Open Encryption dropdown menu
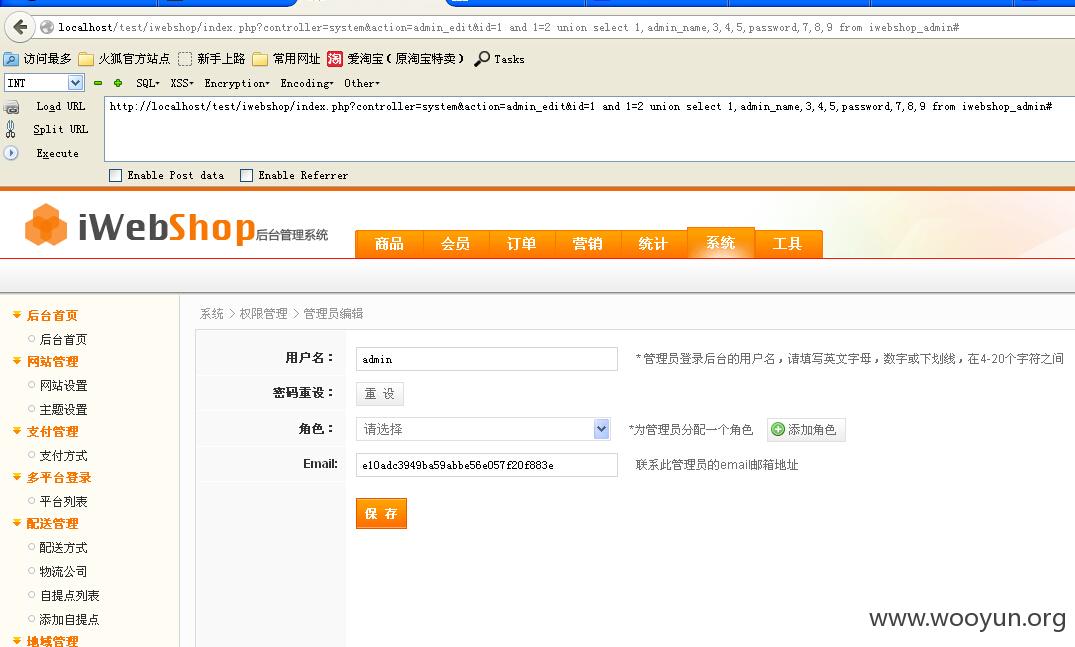Screen dimensions: 1075x647 237,83
